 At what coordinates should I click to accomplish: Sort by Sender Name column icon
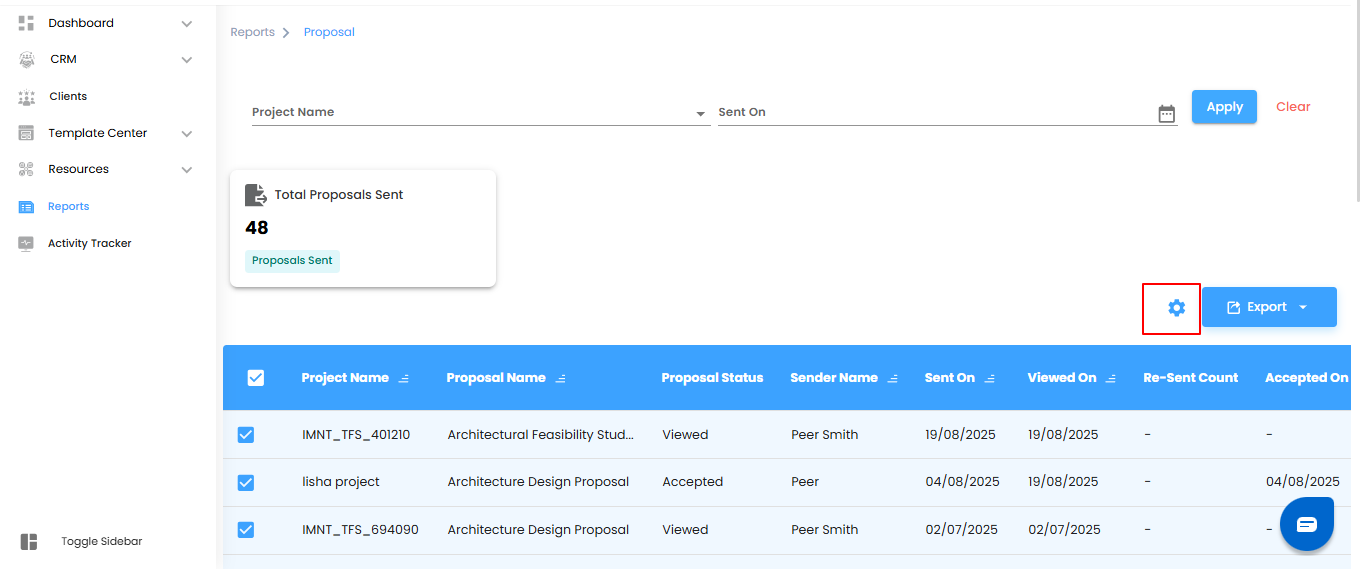coord(893,378)
